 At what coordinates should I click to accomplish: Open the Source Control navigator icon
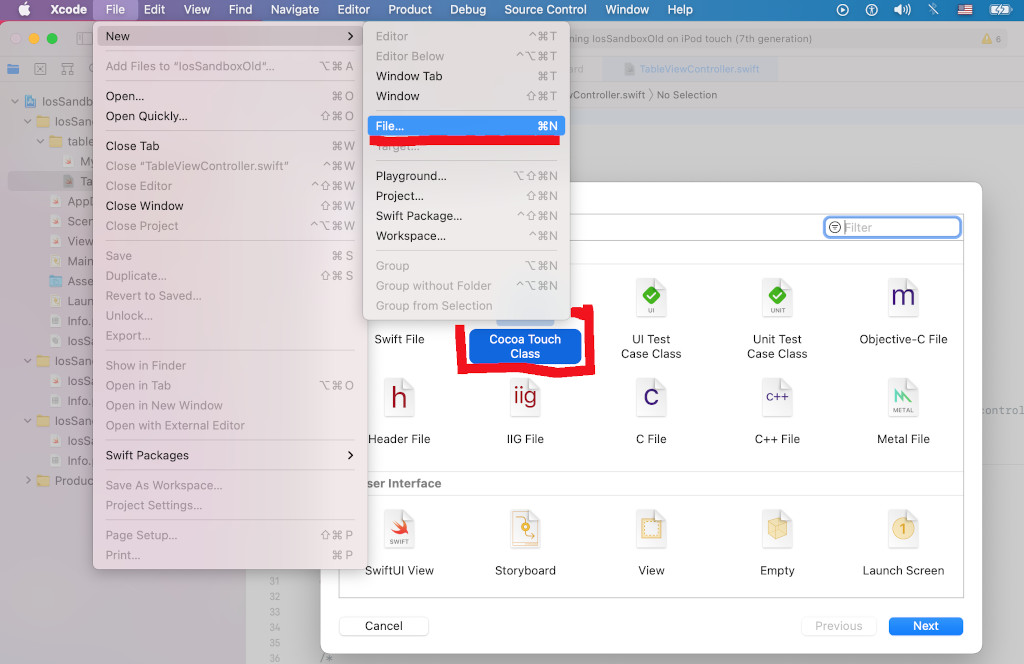tap(40, 69)
